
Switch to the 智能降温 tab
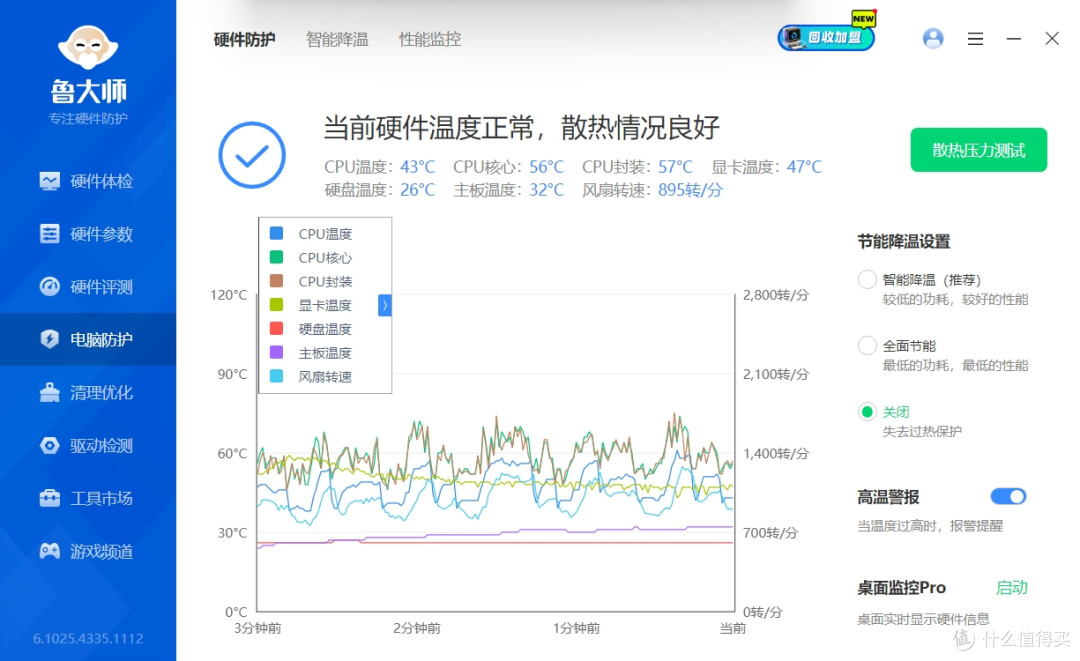[338, 39]
